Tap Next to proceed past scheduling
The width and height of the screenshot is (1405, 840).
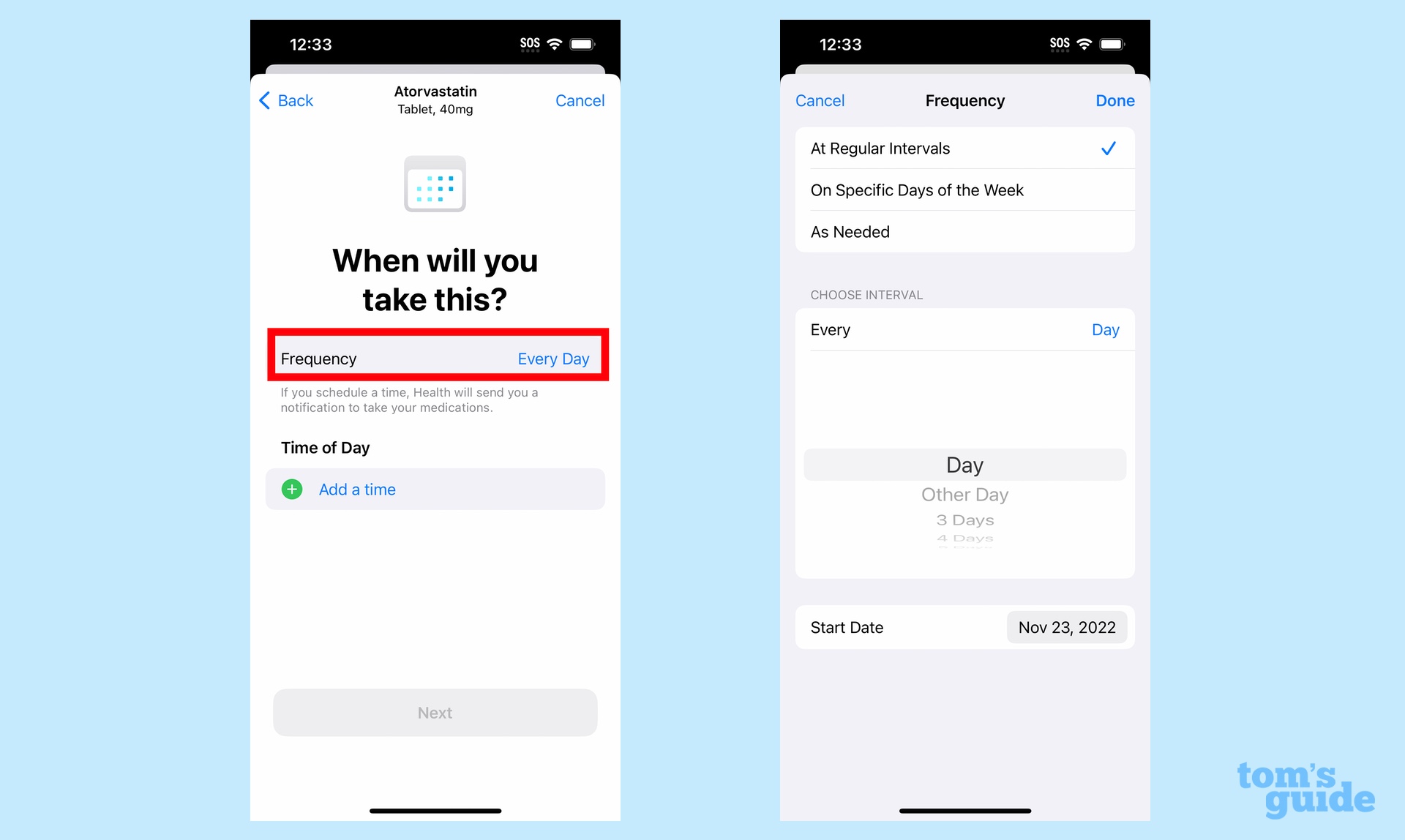[436, 712]
